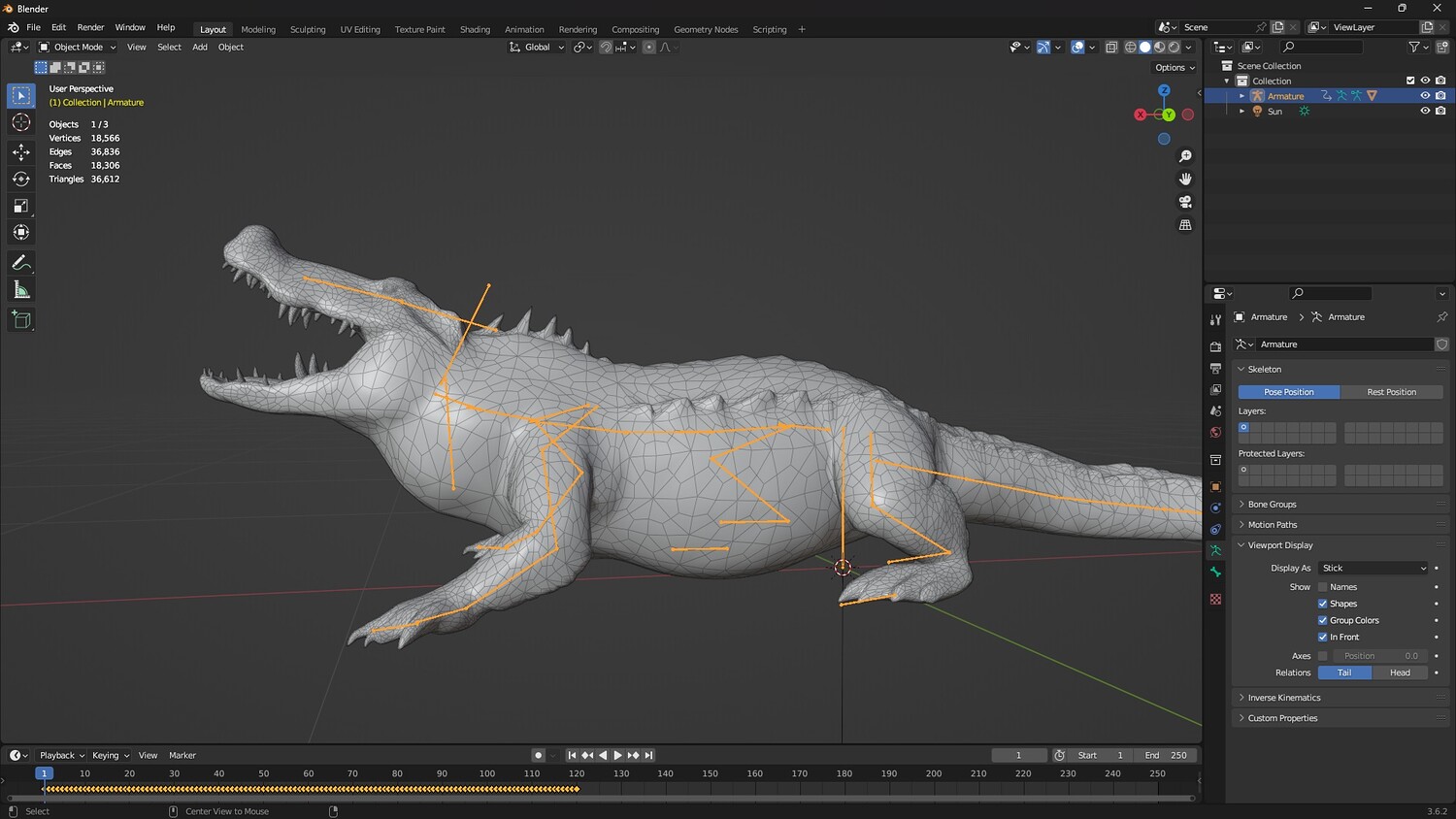Open the Render menu
Screen dimensions: 1456x819
tap(90, 27)
